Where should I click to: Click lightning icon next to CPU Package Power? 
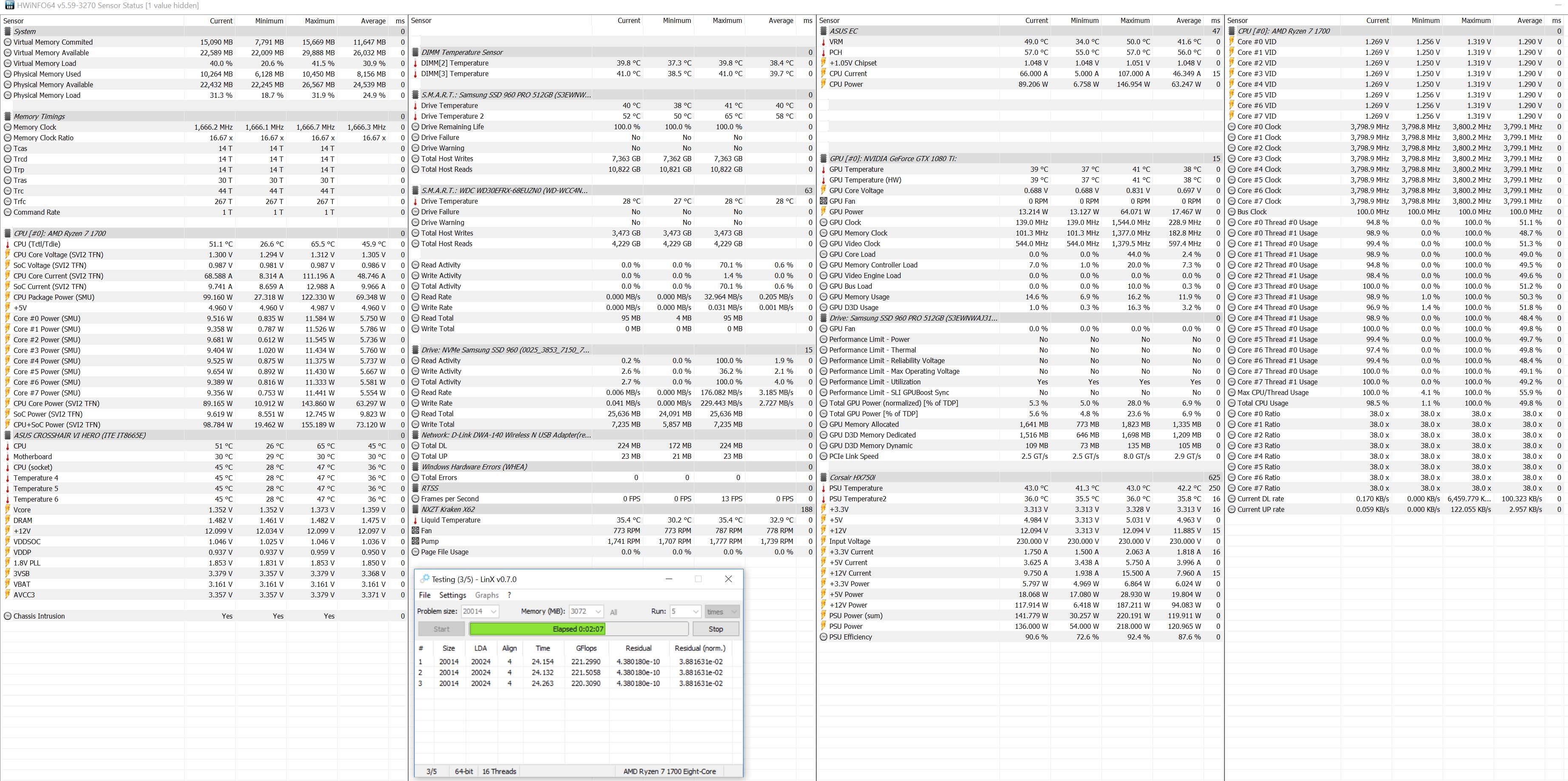click(x=7, y=297)
